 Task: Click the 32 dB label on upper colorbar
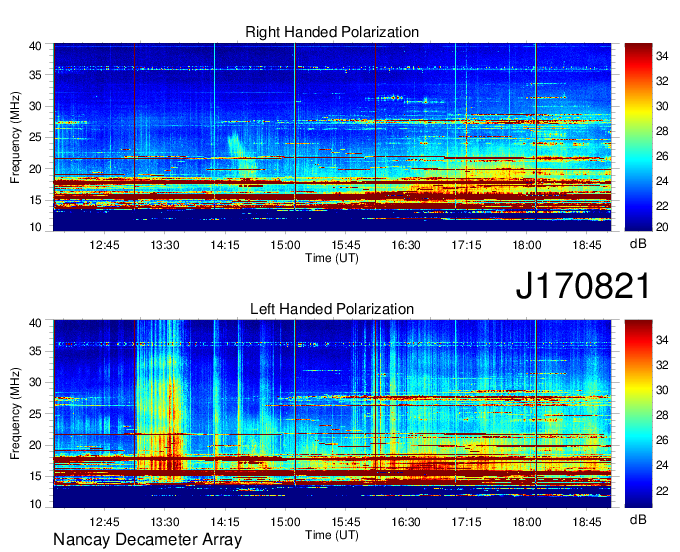[x=662, y=81]
